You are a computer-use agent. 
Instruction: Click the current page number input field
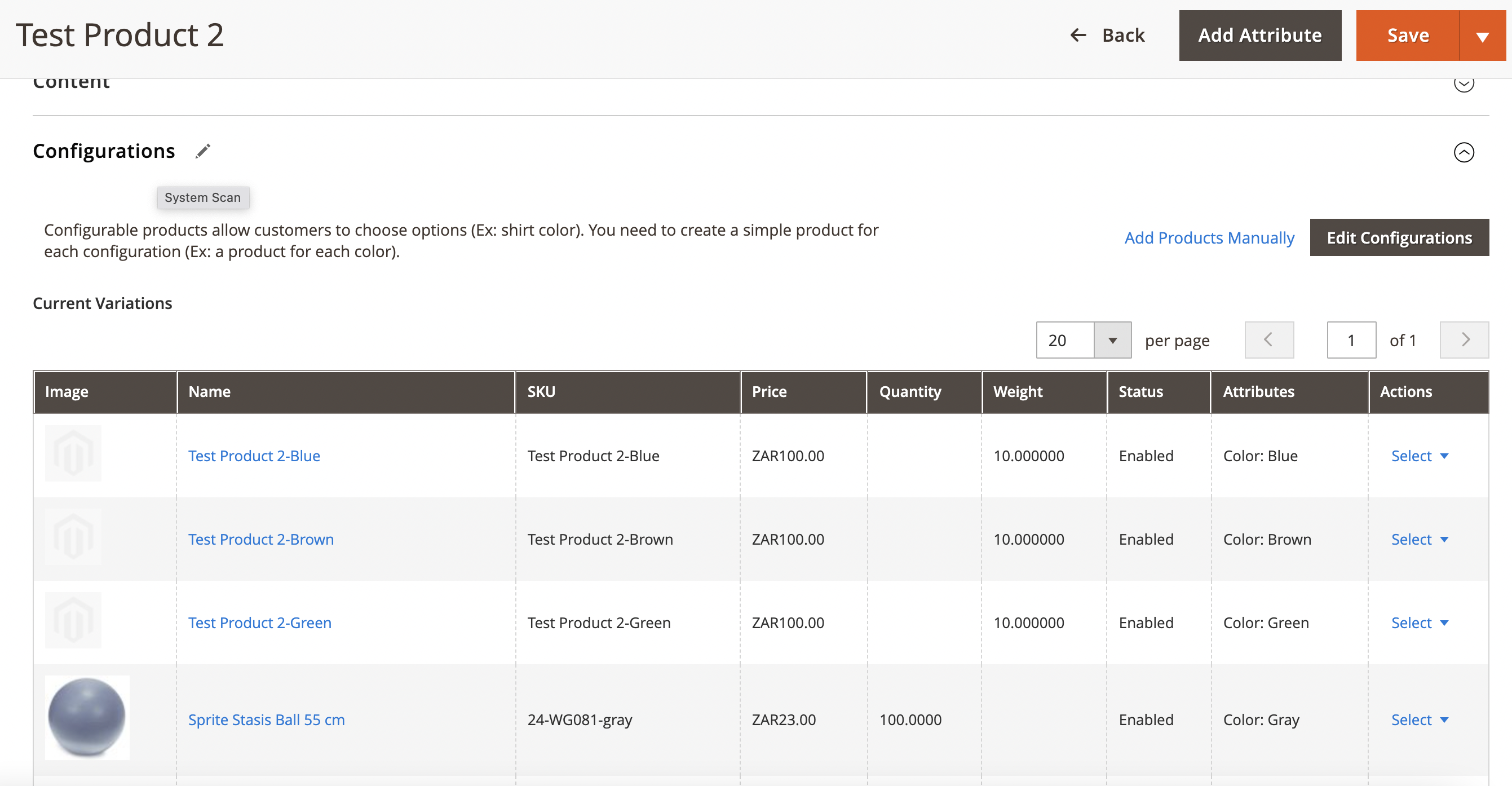coord(1351,340)
